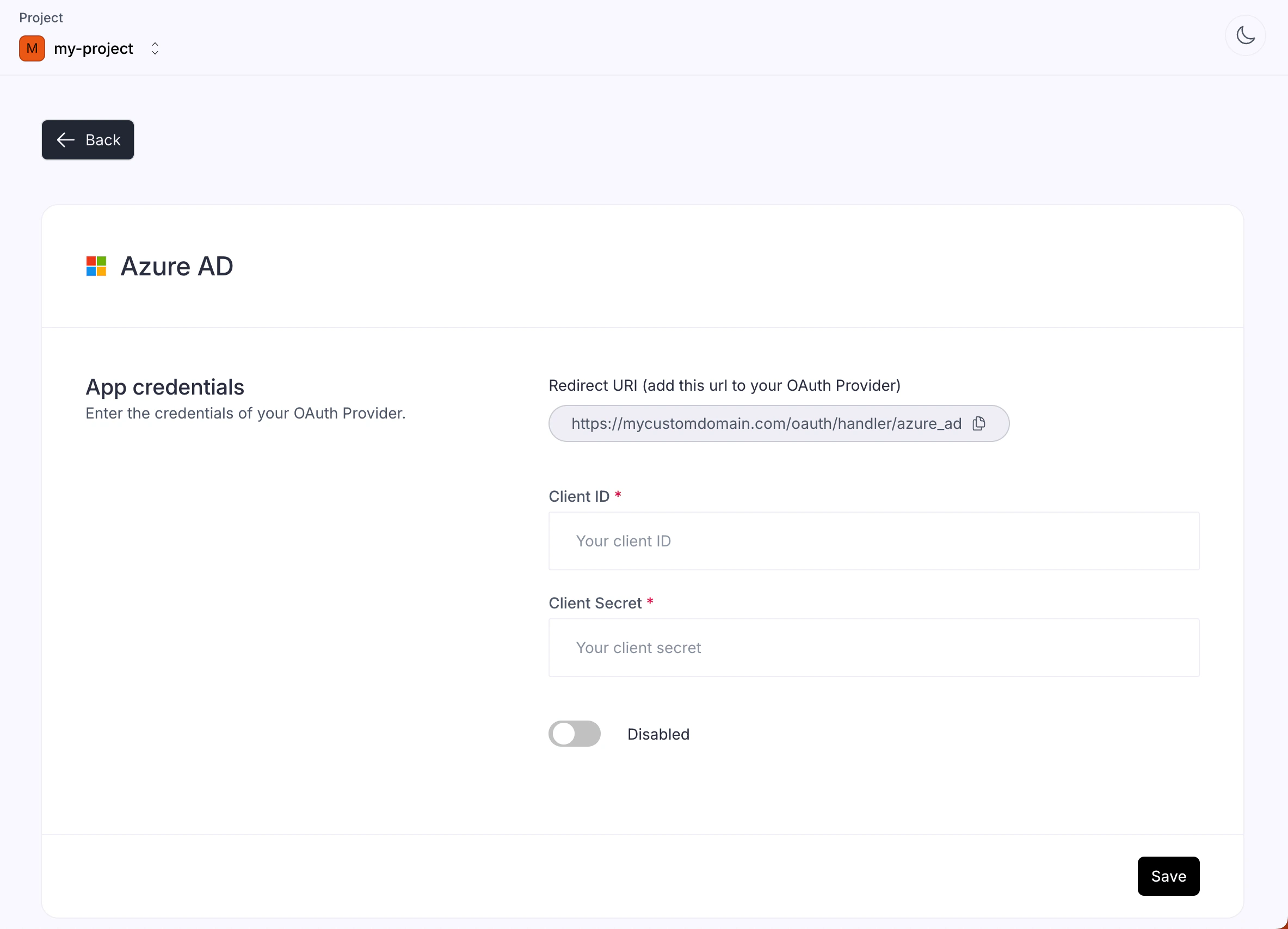Focus the Client ID input field

873,540
